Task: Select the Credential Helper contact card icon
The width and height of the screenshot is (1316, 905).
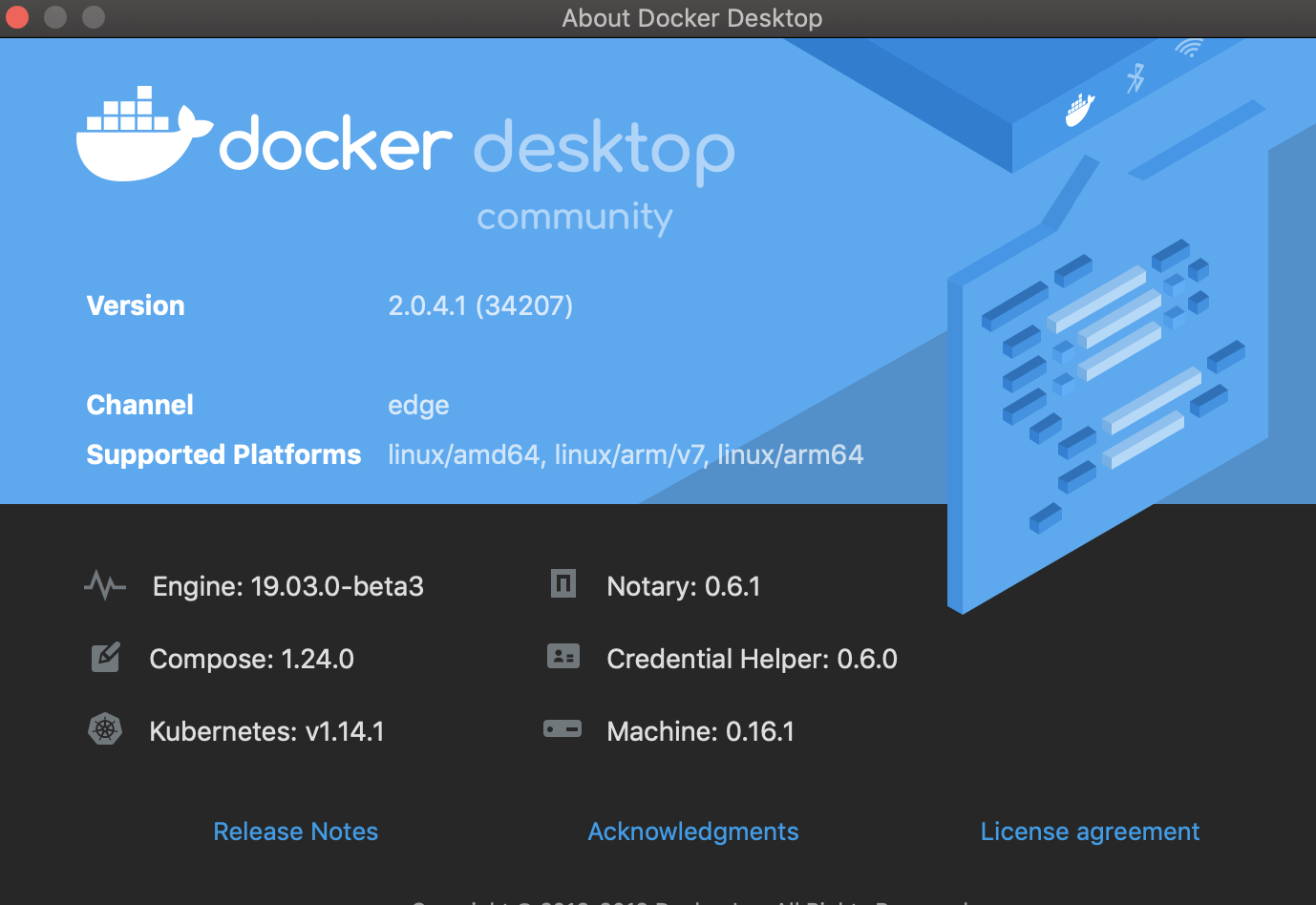Action: pos(562,657)
